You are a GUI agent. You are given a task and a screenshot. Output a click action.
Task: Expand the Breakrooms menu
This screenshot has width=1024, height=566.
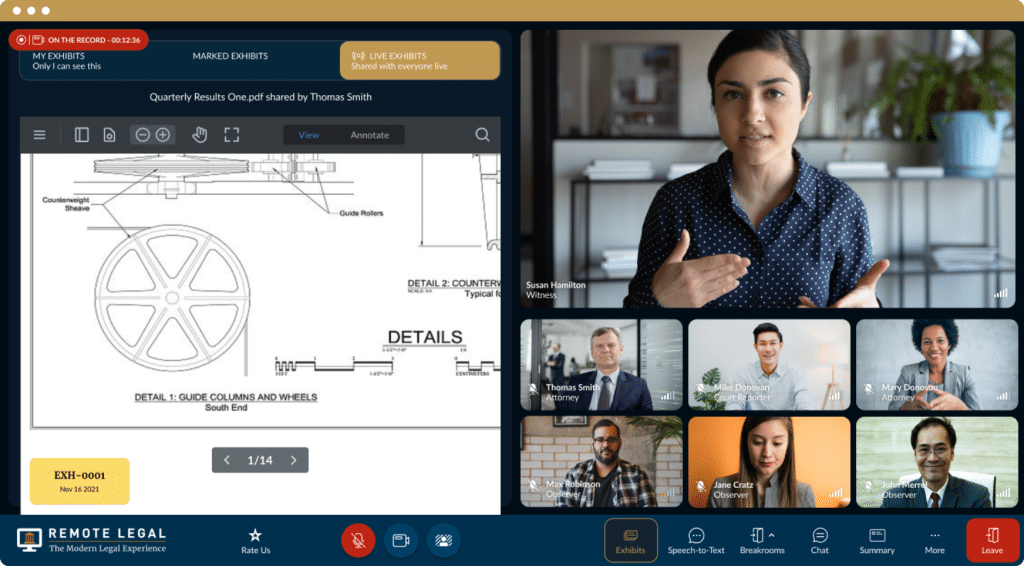[x=761, y=540]
